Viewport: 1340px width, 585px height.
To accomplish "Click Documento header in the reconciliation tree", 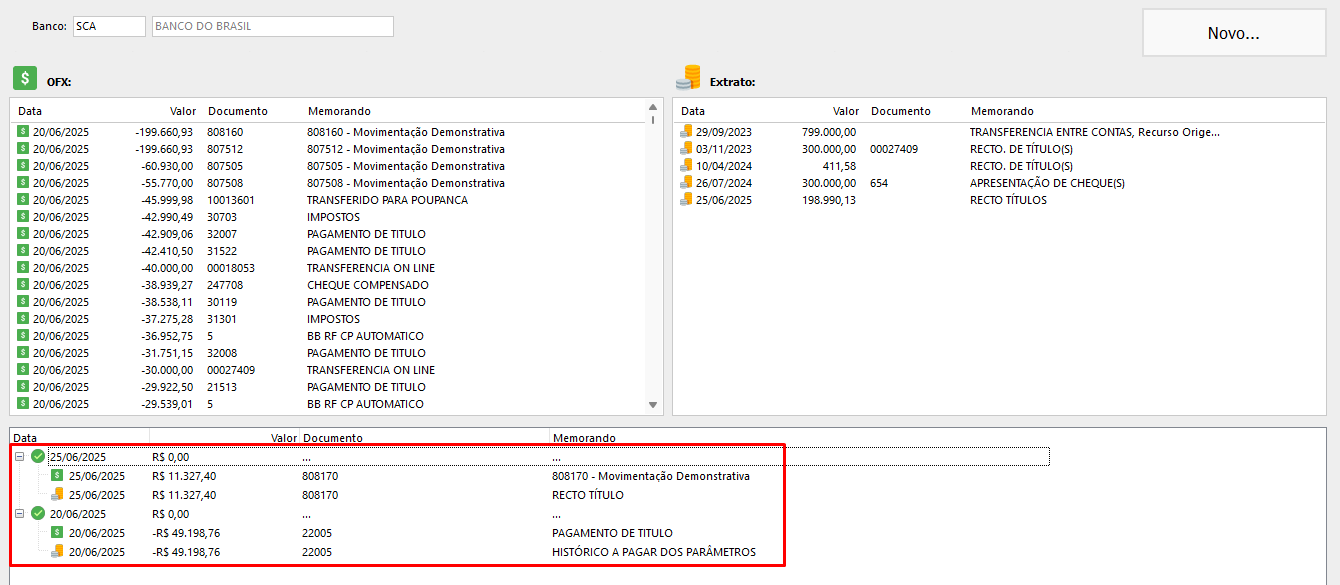I will (x=333, y=438).
